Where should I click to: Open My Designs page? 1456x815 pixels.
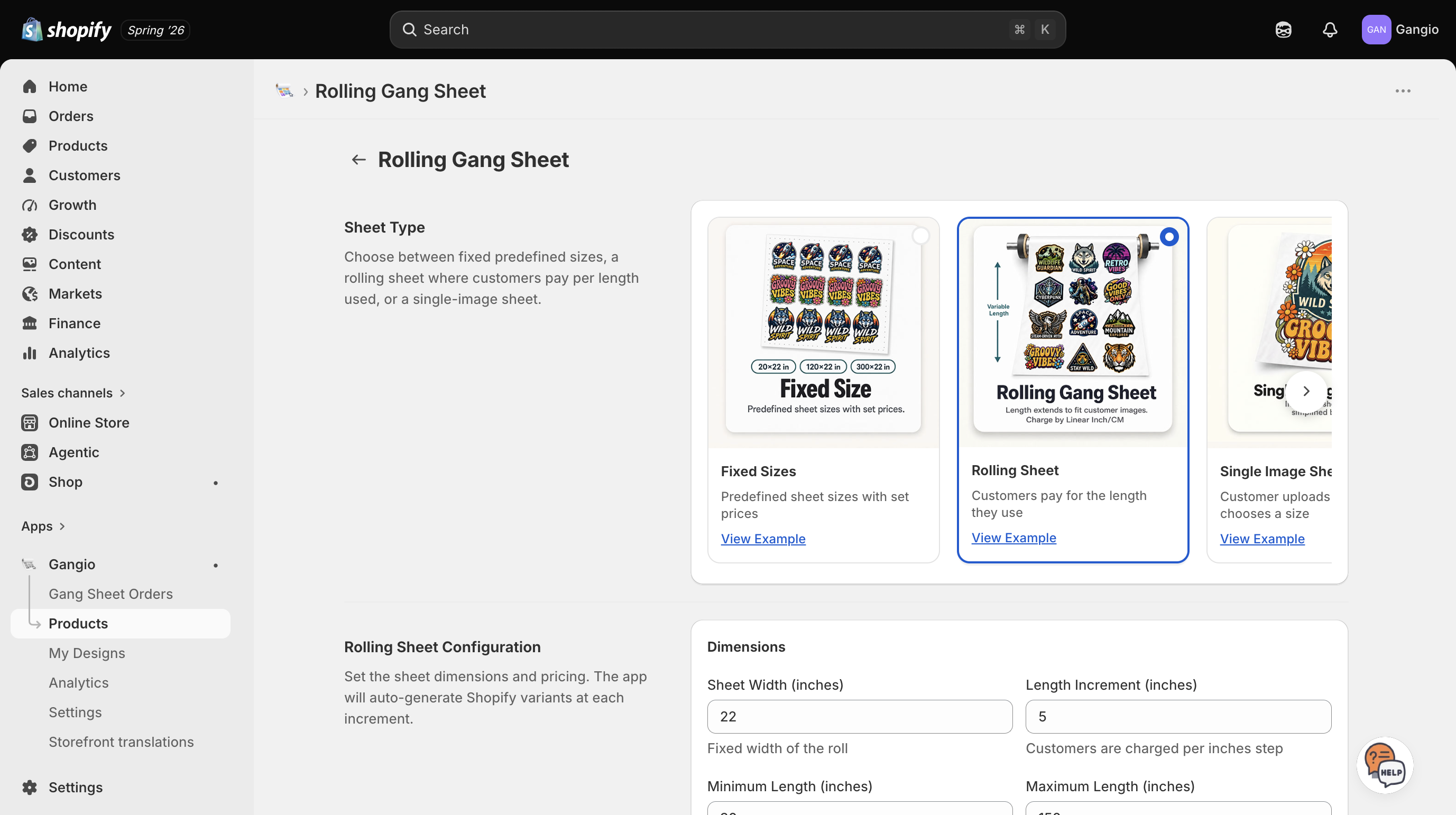point(87,653)
